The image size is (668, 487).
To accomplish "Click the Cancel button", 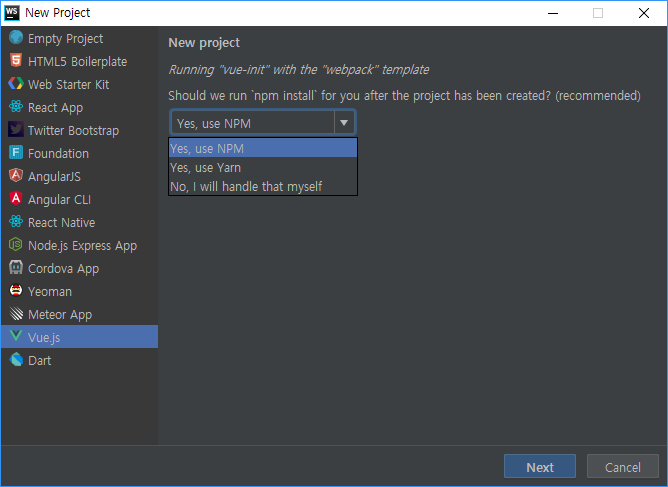I will (x=622, y=467).
